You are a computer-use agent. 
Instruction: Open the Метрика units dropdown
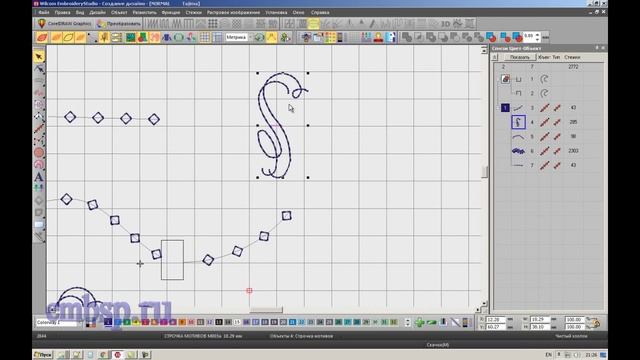click(x=239, y=38)
